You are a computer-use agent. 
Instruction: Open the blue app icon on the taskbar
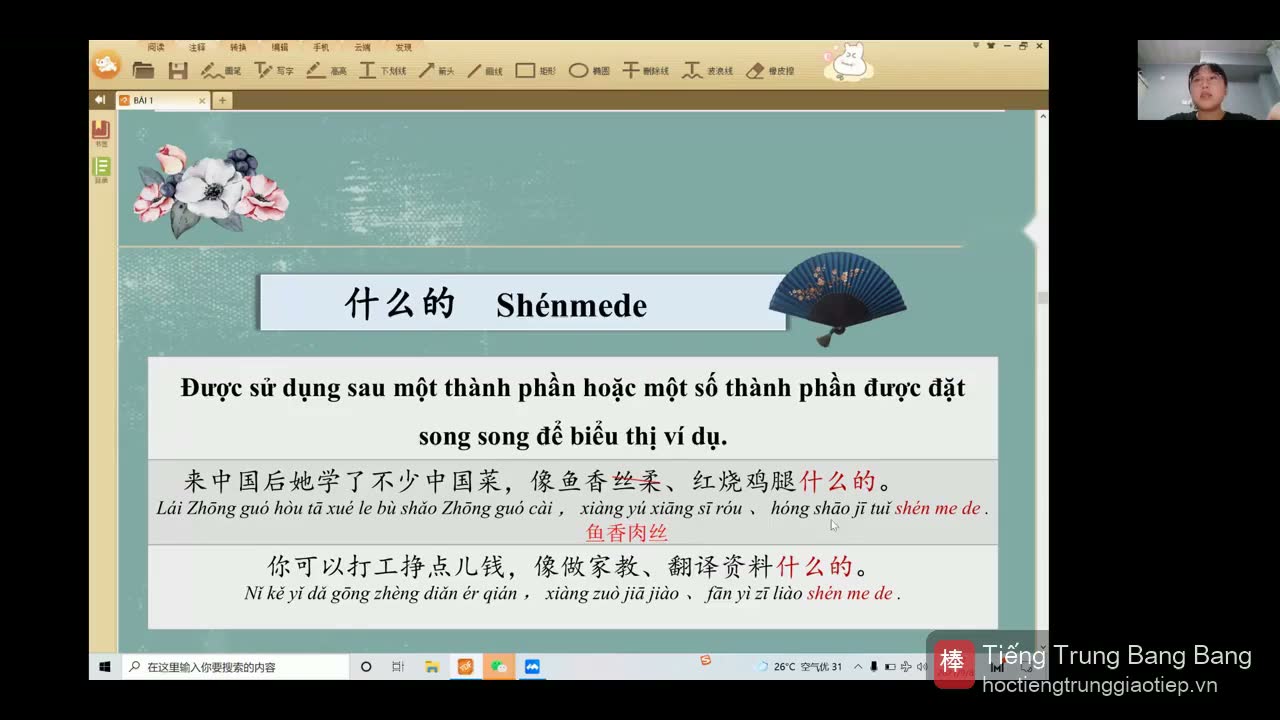coord(532,666)
